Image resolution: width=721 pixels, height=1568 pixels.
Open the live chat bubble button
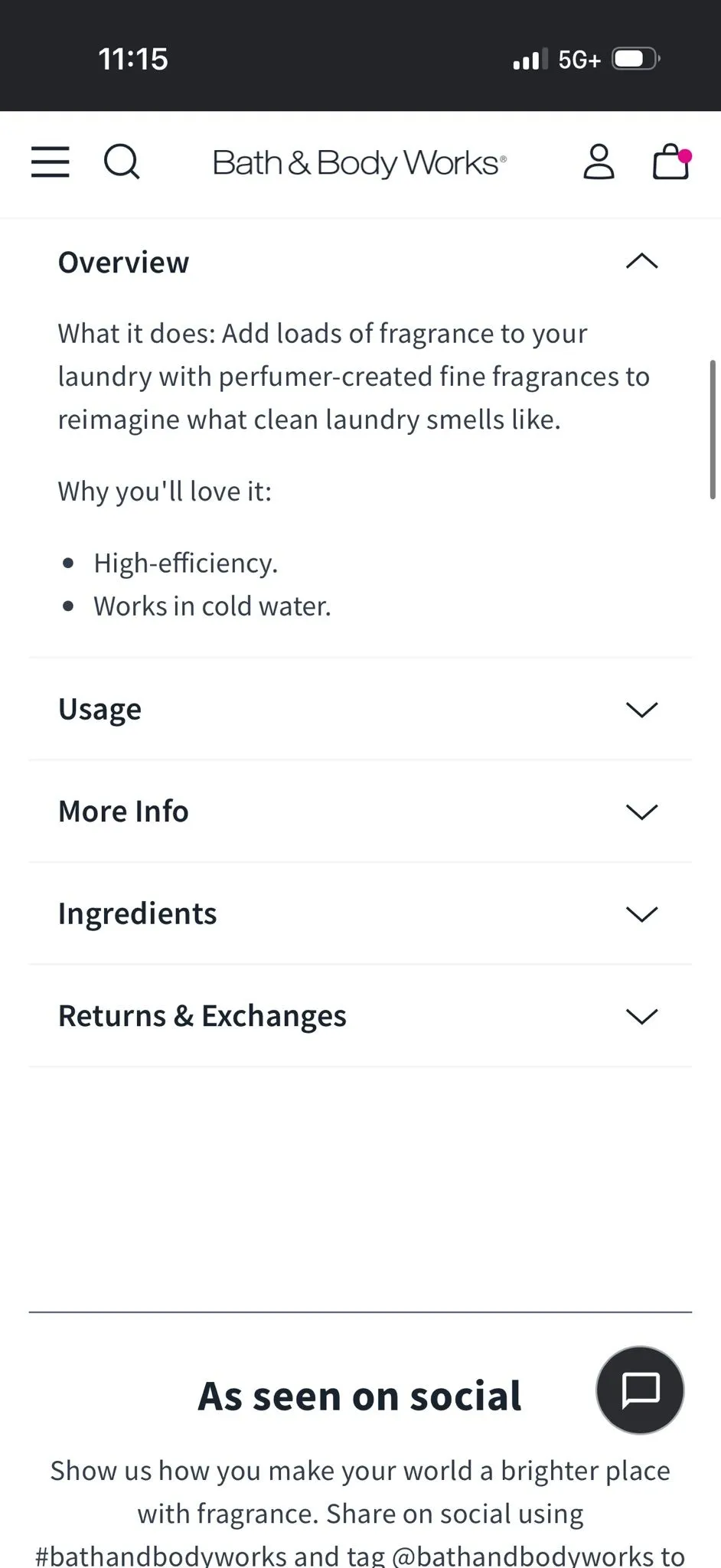(640, 1390)
